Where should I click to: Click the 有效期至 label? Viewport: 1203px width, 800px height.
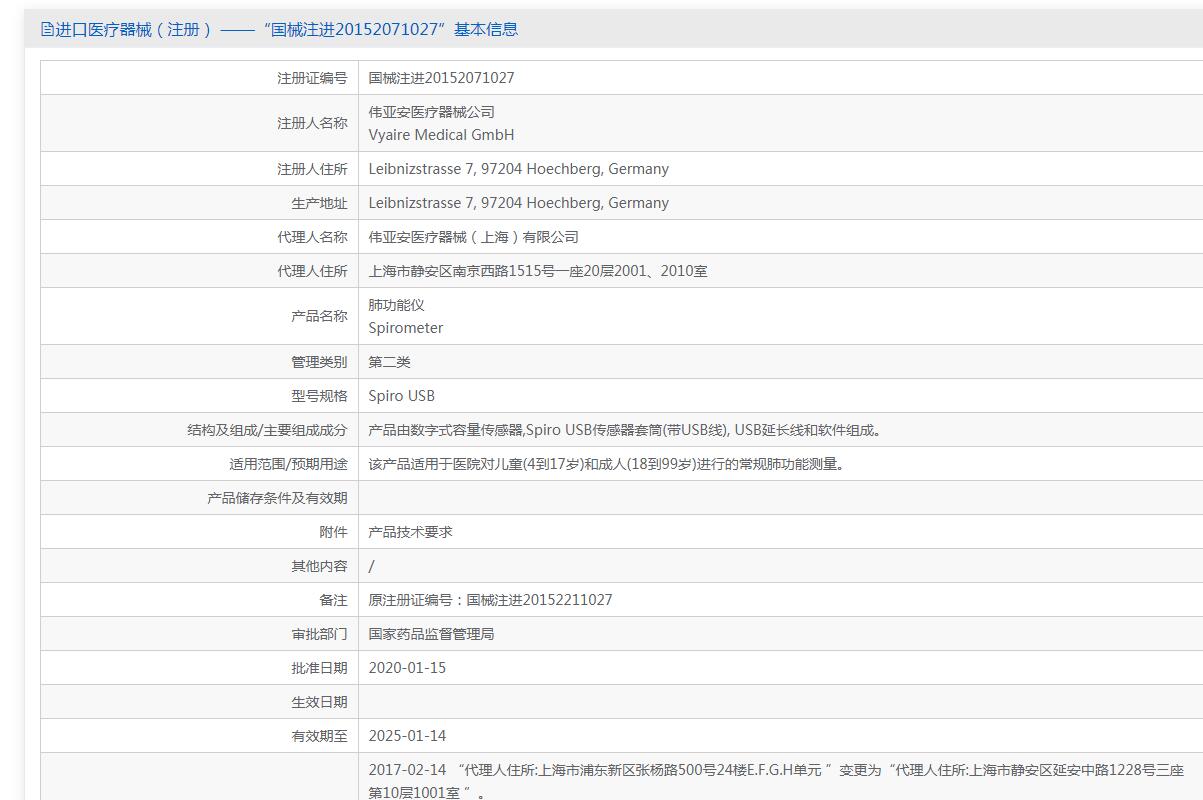tap(319, 736)
